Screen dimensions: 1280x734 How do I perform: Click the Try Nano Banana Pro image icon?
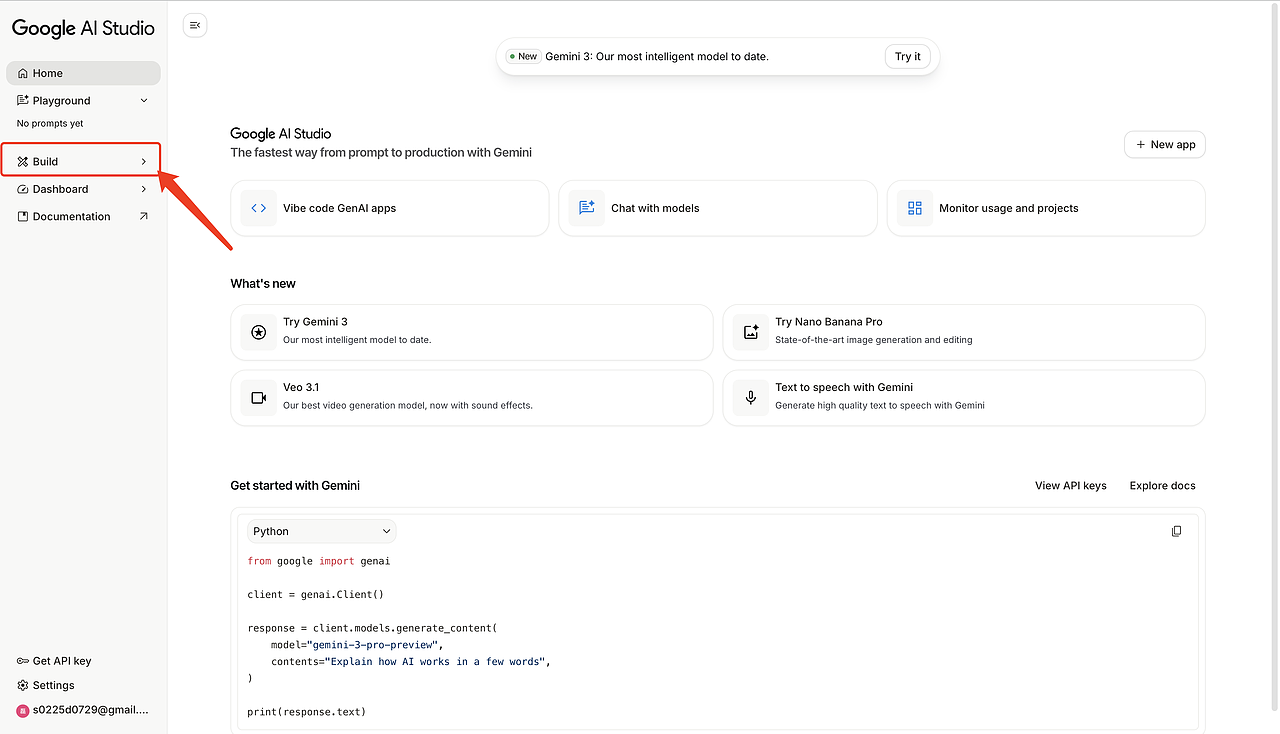coord(750,332)
